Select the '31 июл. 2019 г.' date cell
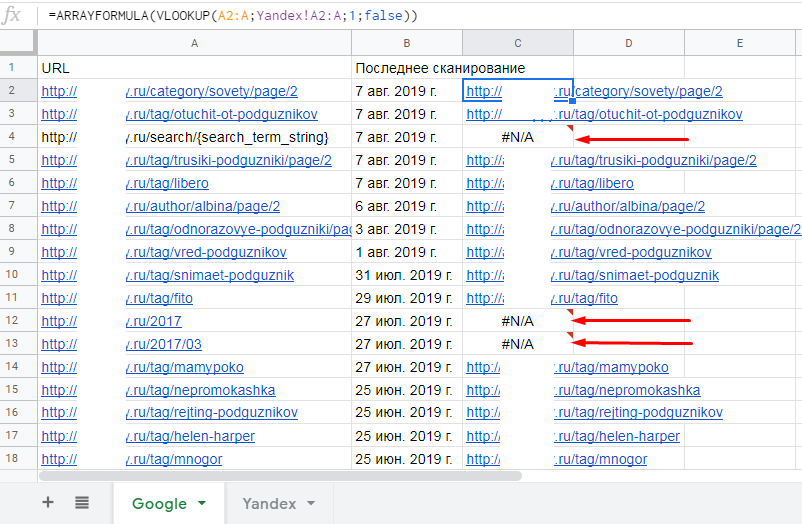This screenshot has width=802, height=524. (406, 275)
